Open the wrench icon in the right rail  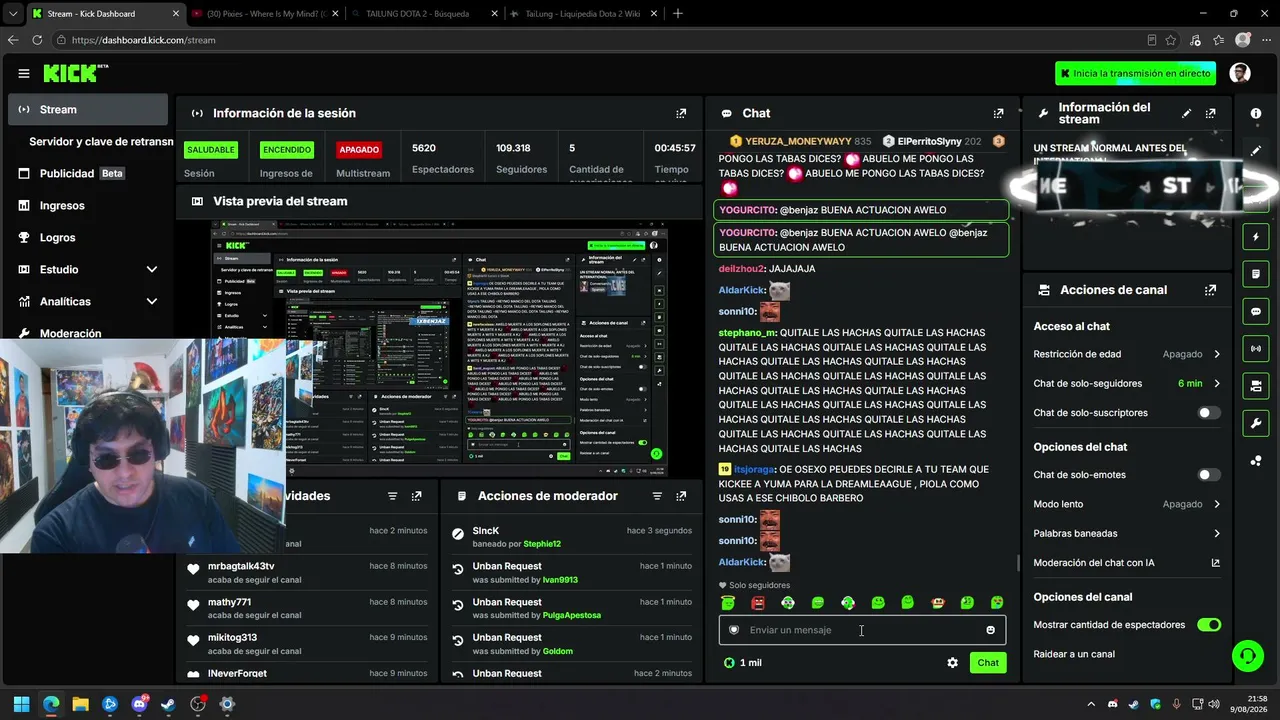pos(1256,423)
